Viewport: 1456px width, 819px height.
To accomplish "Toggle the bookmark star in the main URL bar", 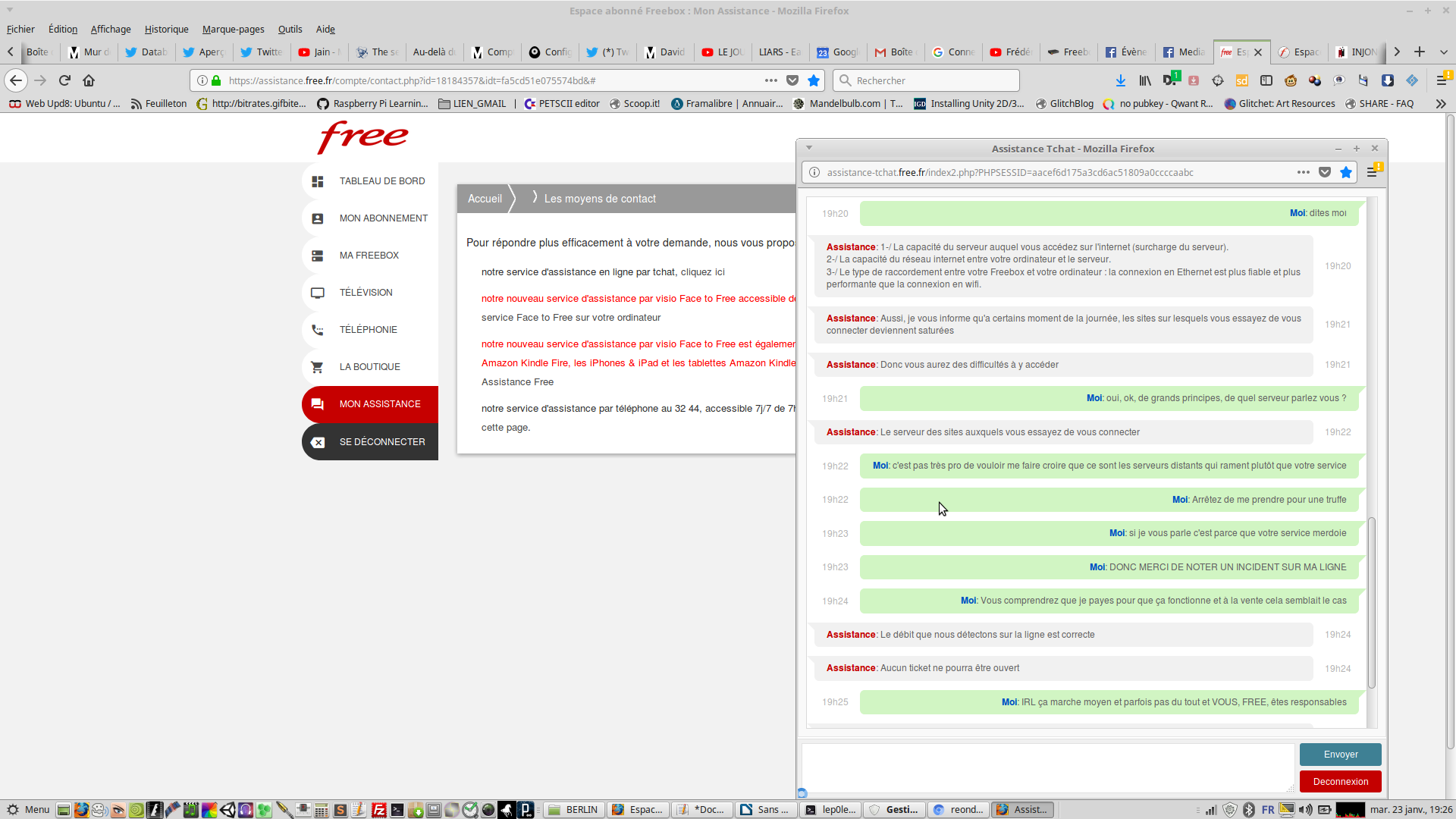I will point(814,80).
